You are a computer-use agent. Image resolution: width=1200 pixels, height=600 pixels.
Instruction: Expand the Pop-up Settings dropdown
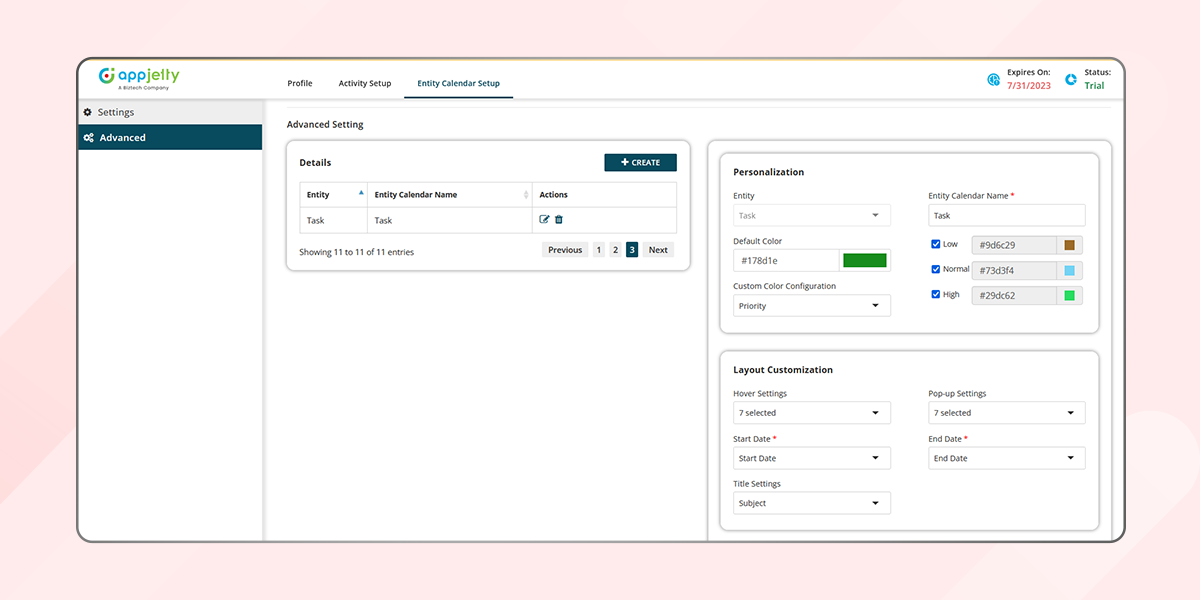tap(1006, 413)
